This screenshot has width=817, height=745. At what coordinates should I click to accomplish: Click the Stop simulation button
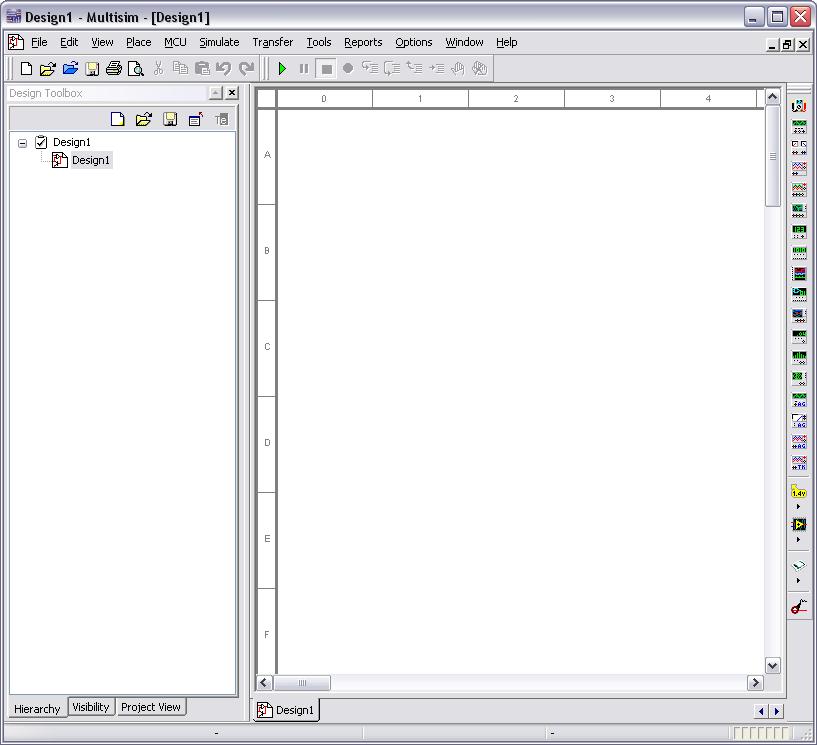click(x=326, y=69)
